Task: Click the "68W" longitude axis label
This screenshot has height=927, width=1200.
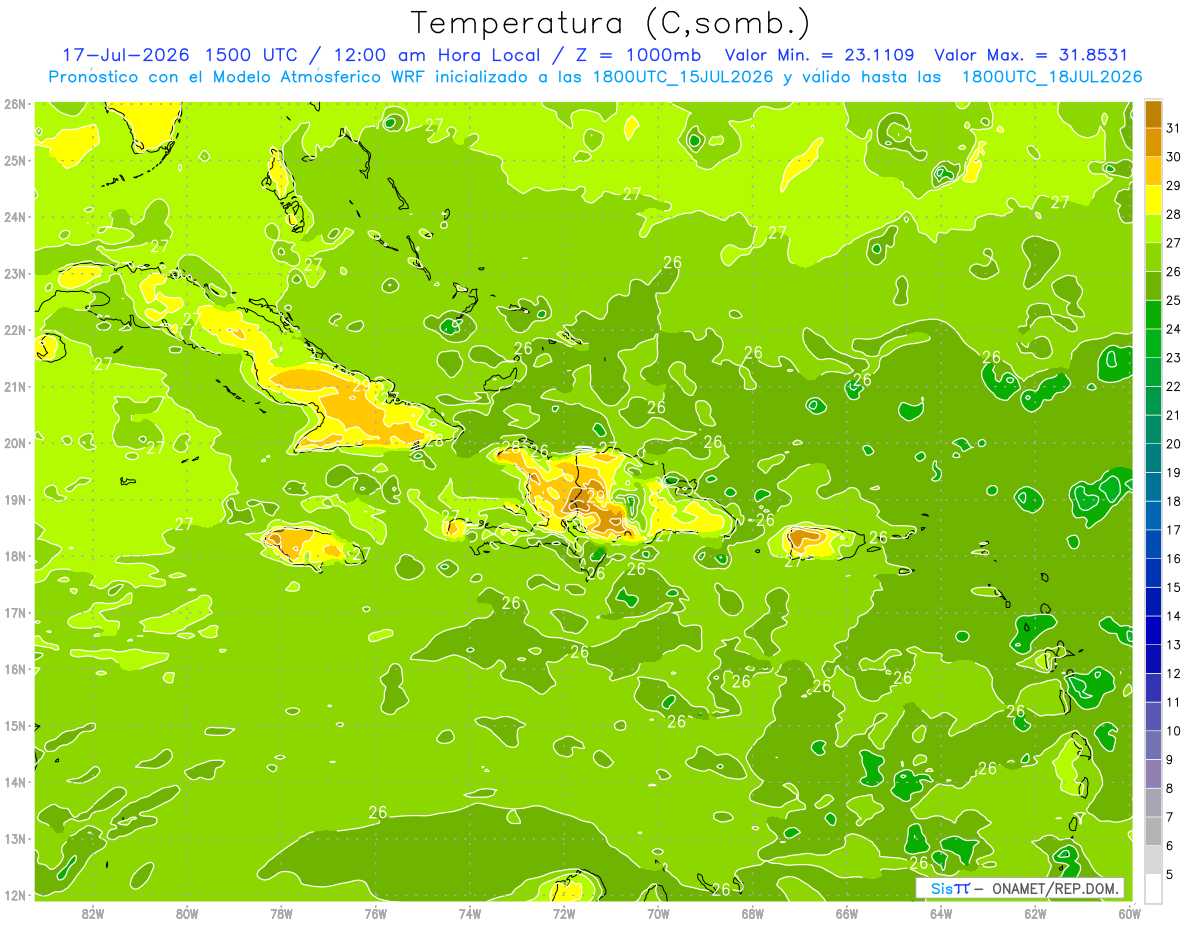Action: point(753,913)
